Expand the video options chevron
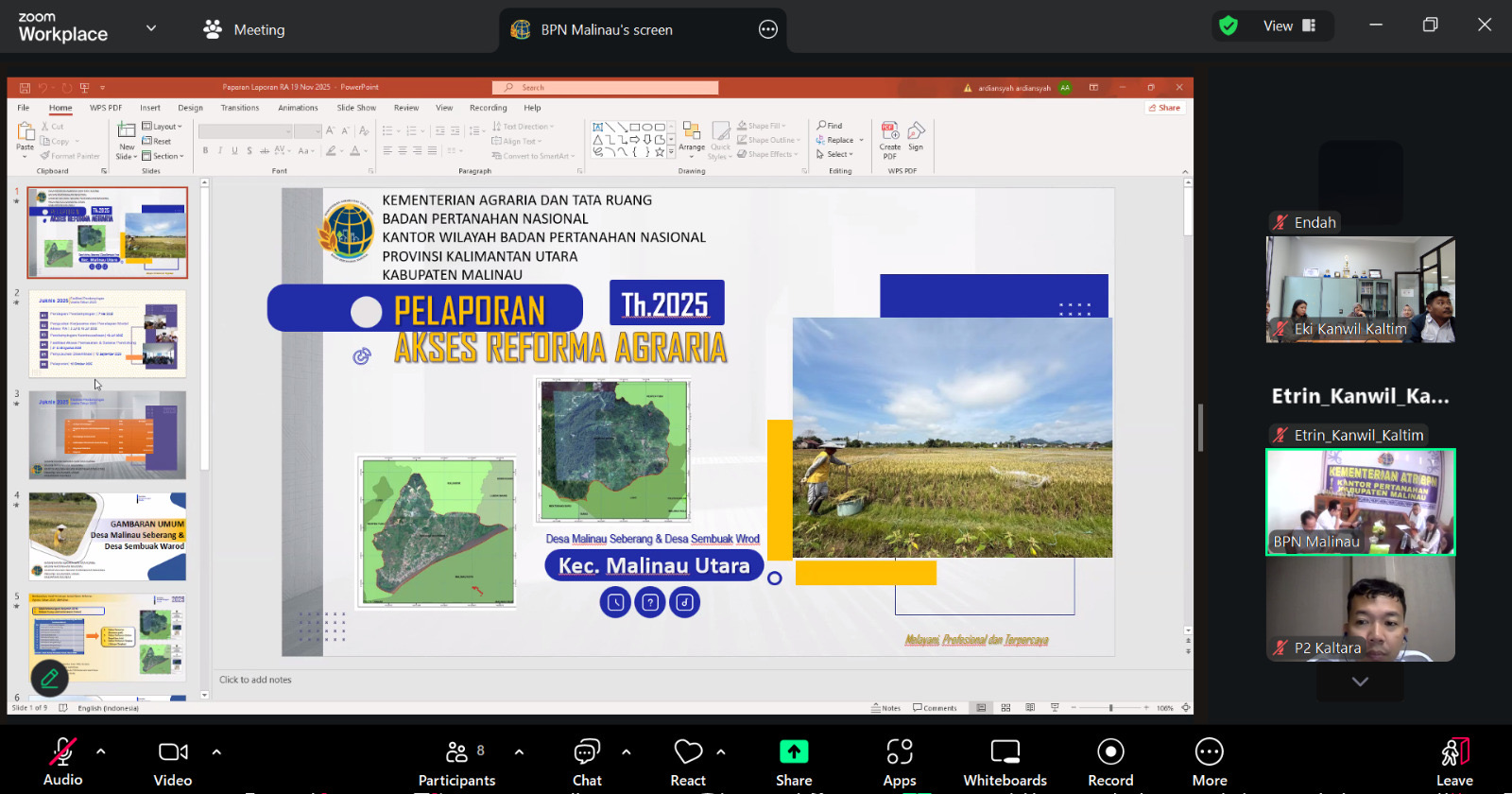1512x794 pixels. click(216, 752)
